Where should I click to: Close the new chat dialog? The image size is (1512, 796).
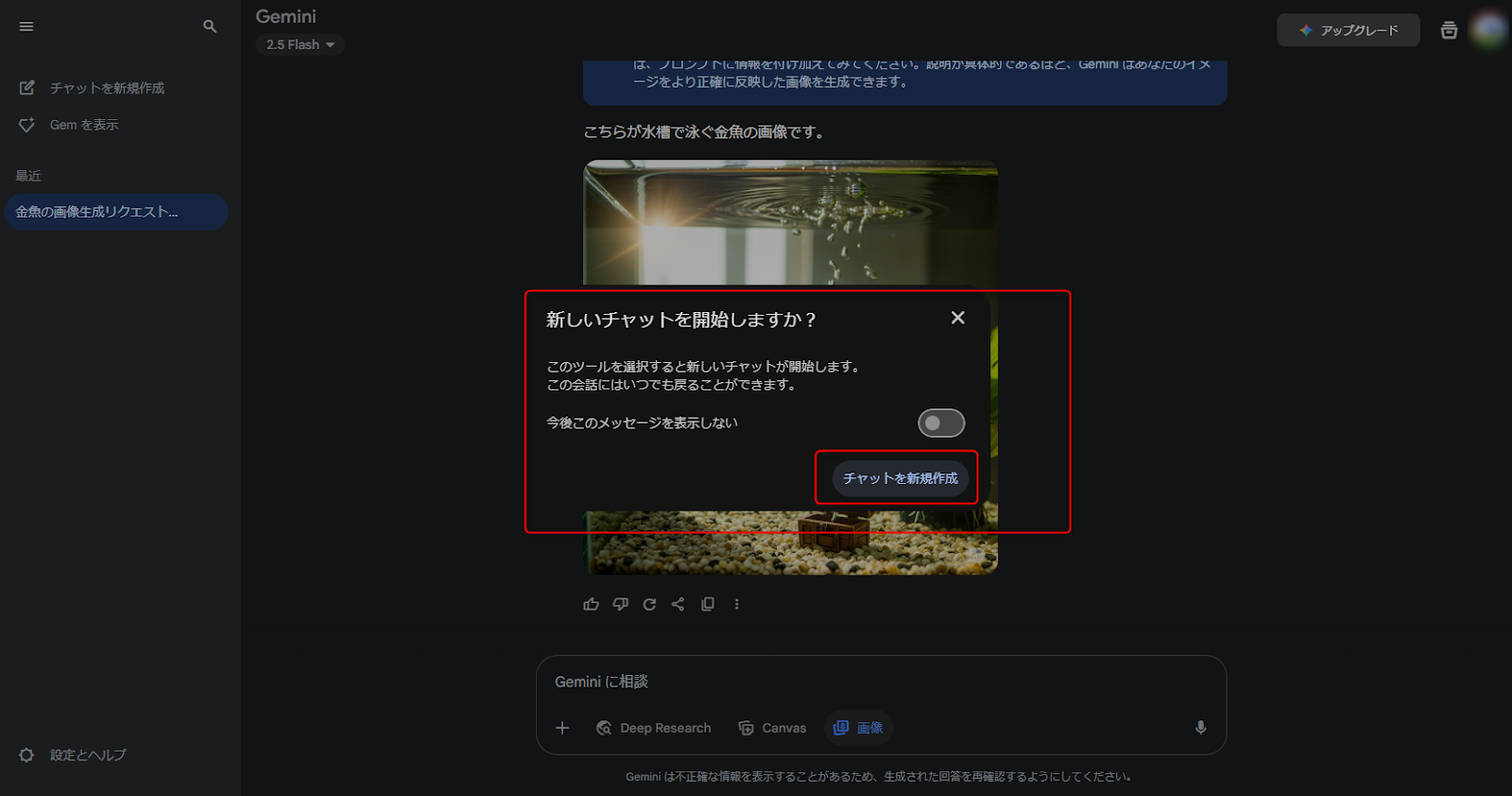tap(957, 318)
